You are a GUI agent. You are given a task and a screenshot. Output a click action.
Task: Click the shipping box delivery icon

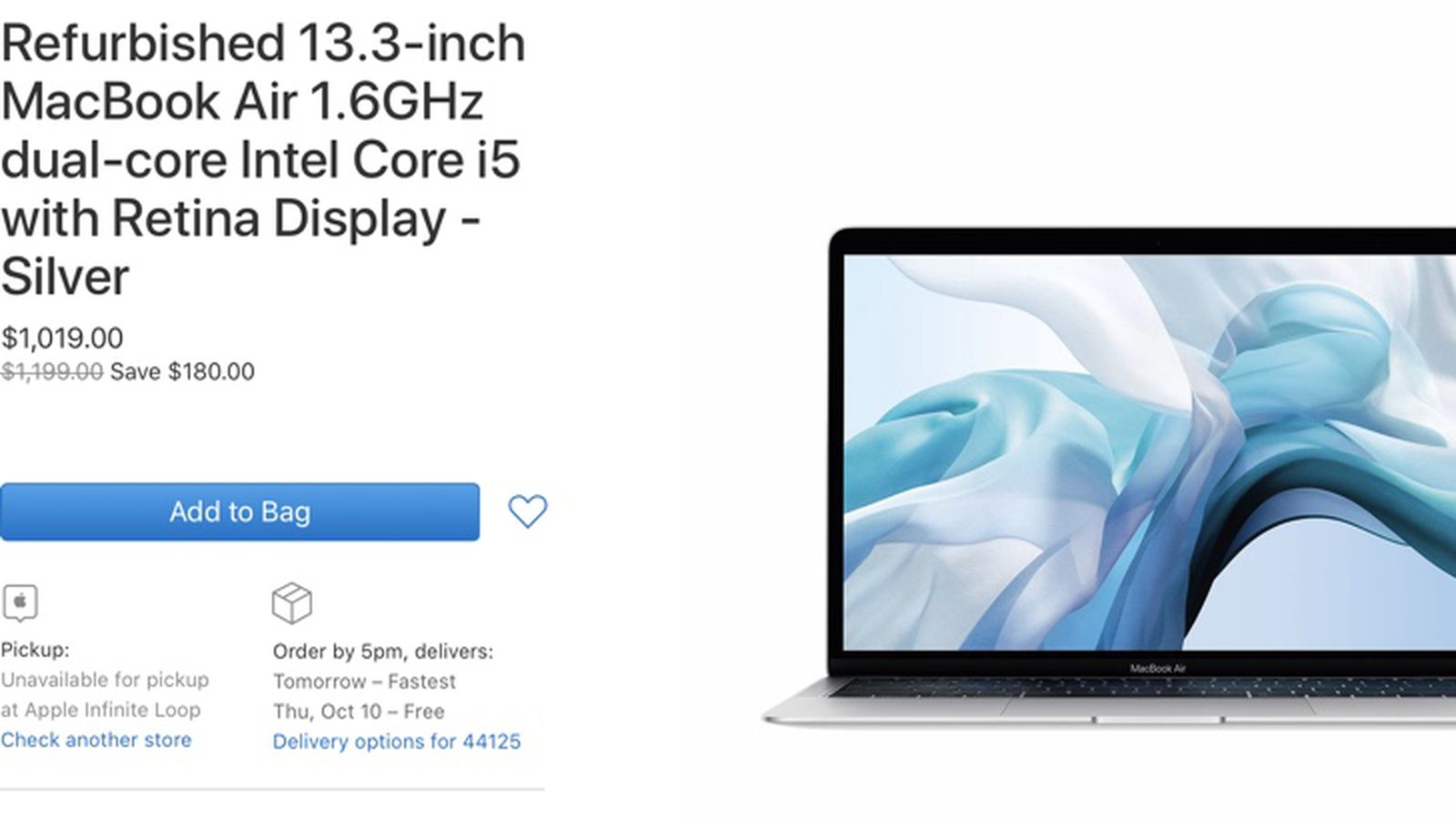tap(291, 602)
